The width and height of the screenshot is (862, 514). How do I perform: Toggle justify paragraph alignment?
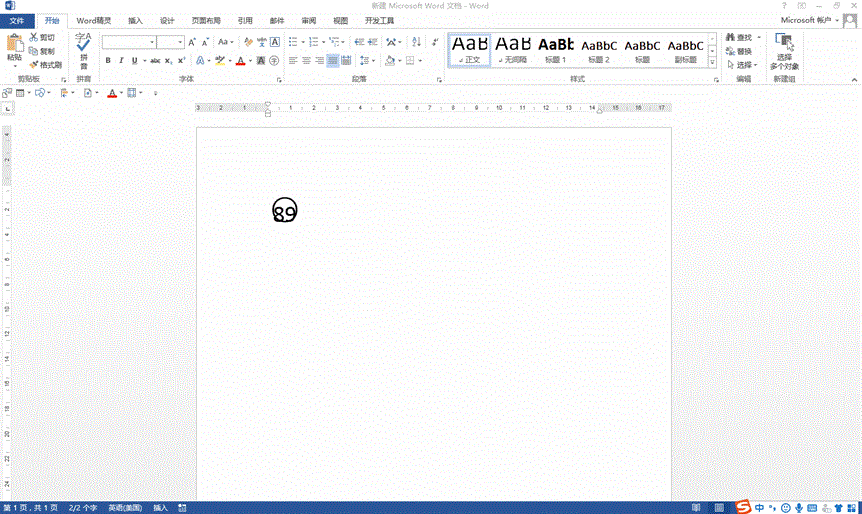pos(333,61)
